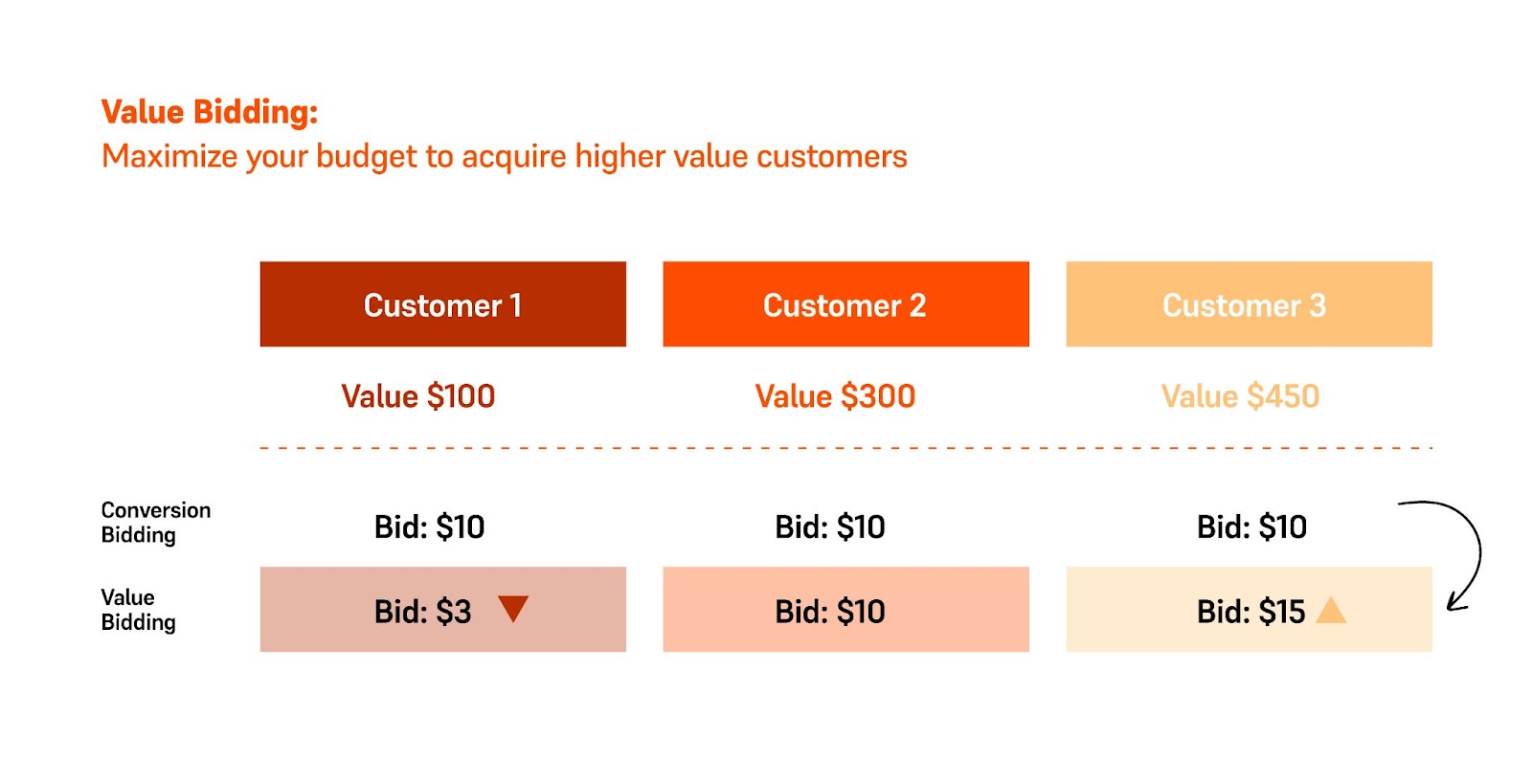Image resolution: width=1532 pixels, height=784 pixels.
Task: Click the red downward triangle beside Bid: $3
Action: pyautogui.click(x=513, y=609)
